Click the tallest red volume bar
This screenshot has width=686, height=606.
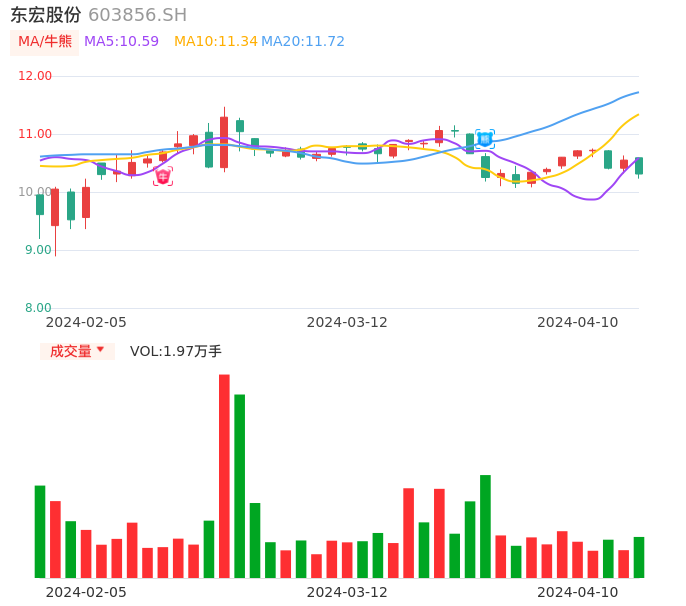coord(224,476)
